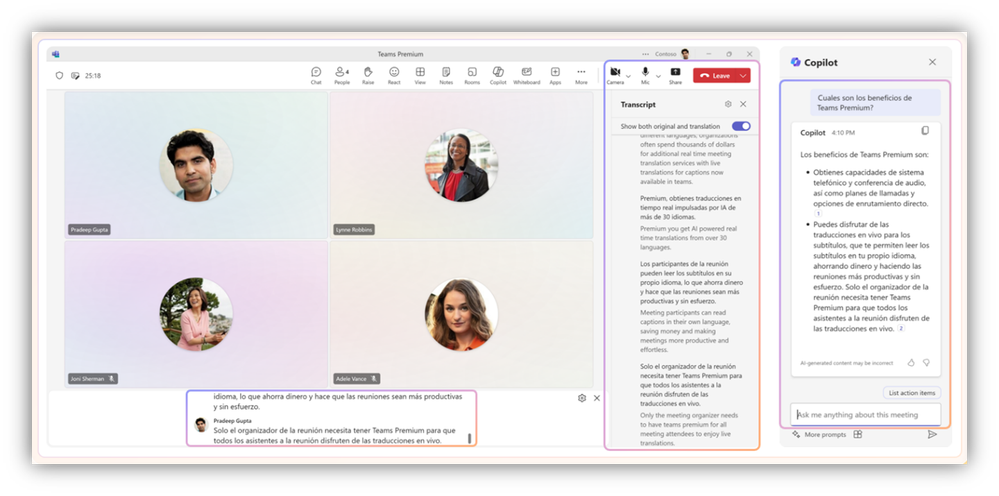Viewport: 999px width, 496px height.
Task: Click the Joni Sherman name label
Action: click(93, 379)
